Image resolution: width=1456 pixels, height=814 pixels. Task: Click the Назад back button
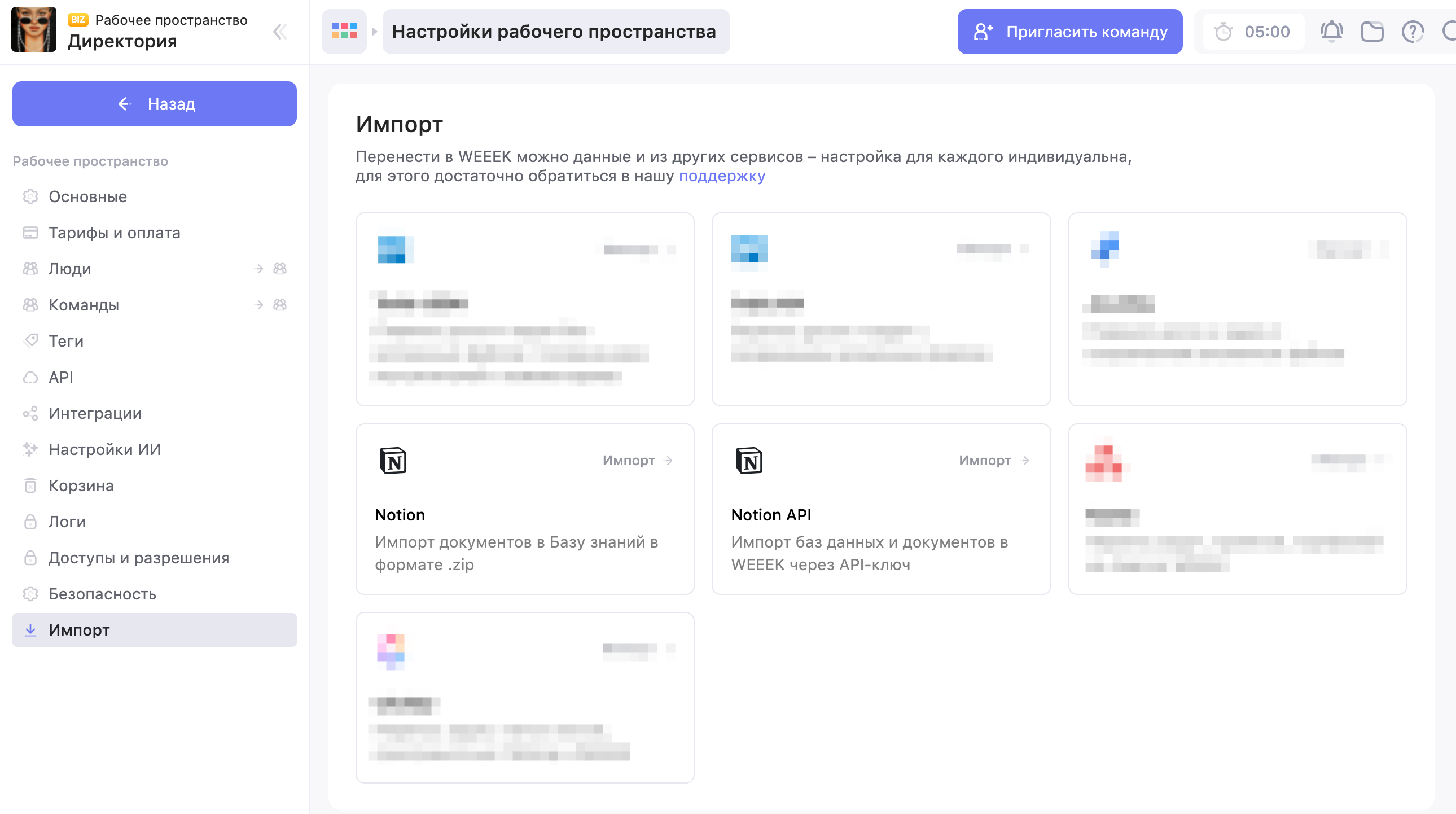coord(154,104)
